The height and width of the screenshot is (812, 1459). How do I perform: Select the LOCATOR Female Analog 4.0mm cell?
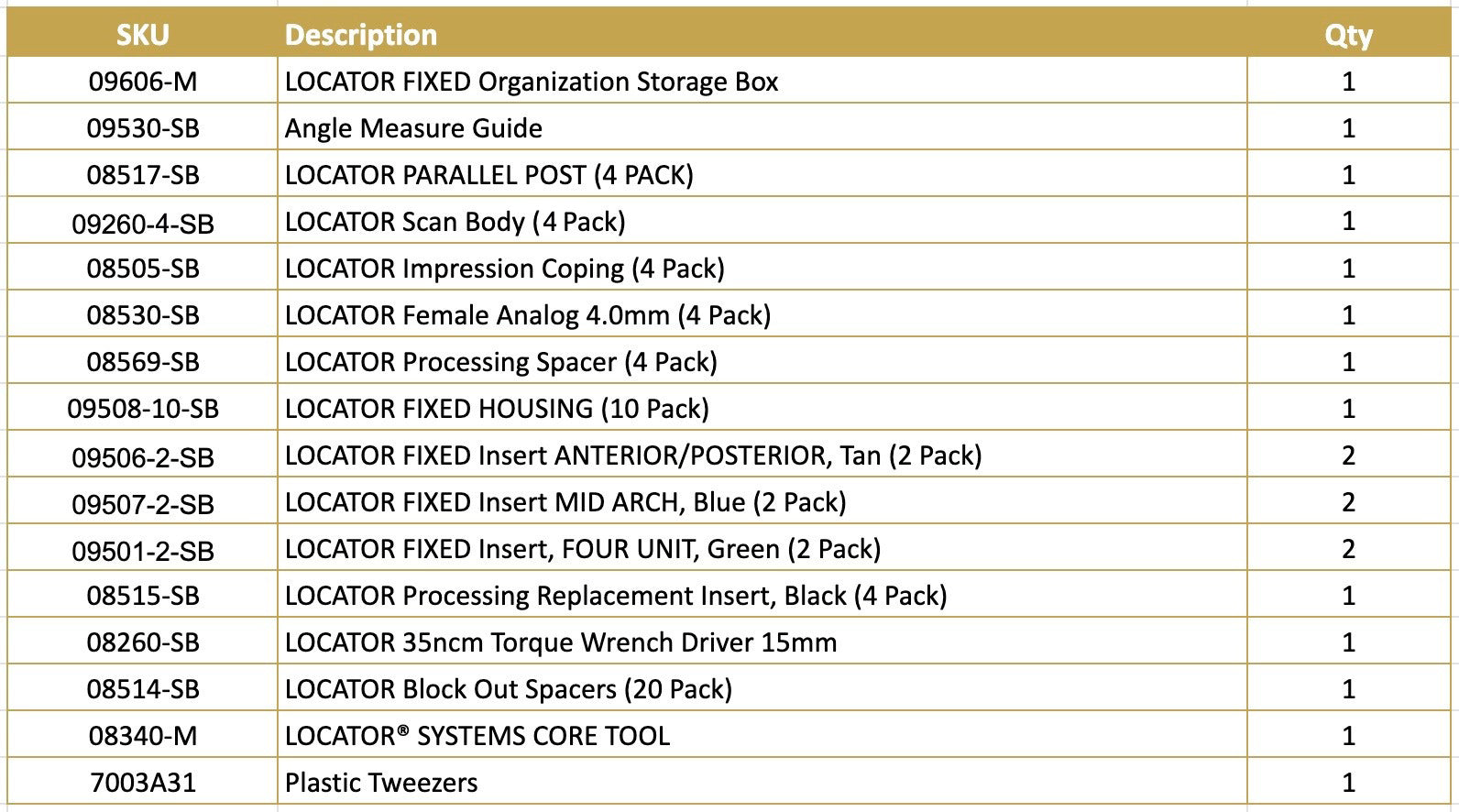tap(527, 315)
